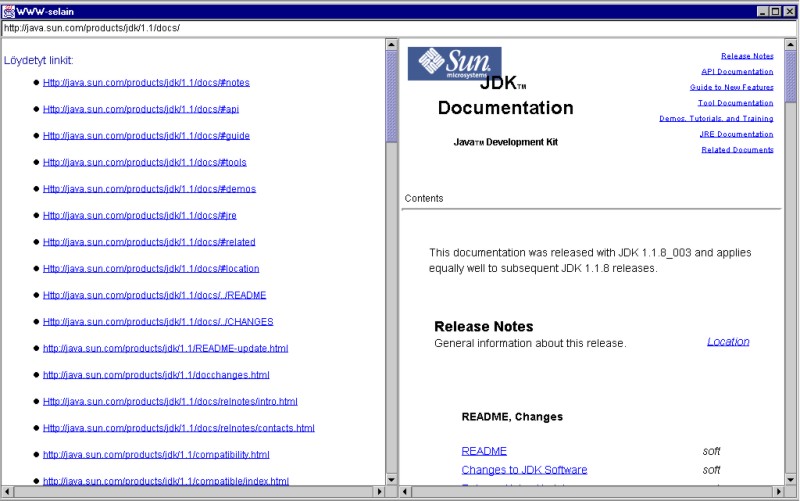Image resolution: width=800 pixels, height=501 pixels.
Task: Open the docs/#demos link
Action: pos(149,189)
